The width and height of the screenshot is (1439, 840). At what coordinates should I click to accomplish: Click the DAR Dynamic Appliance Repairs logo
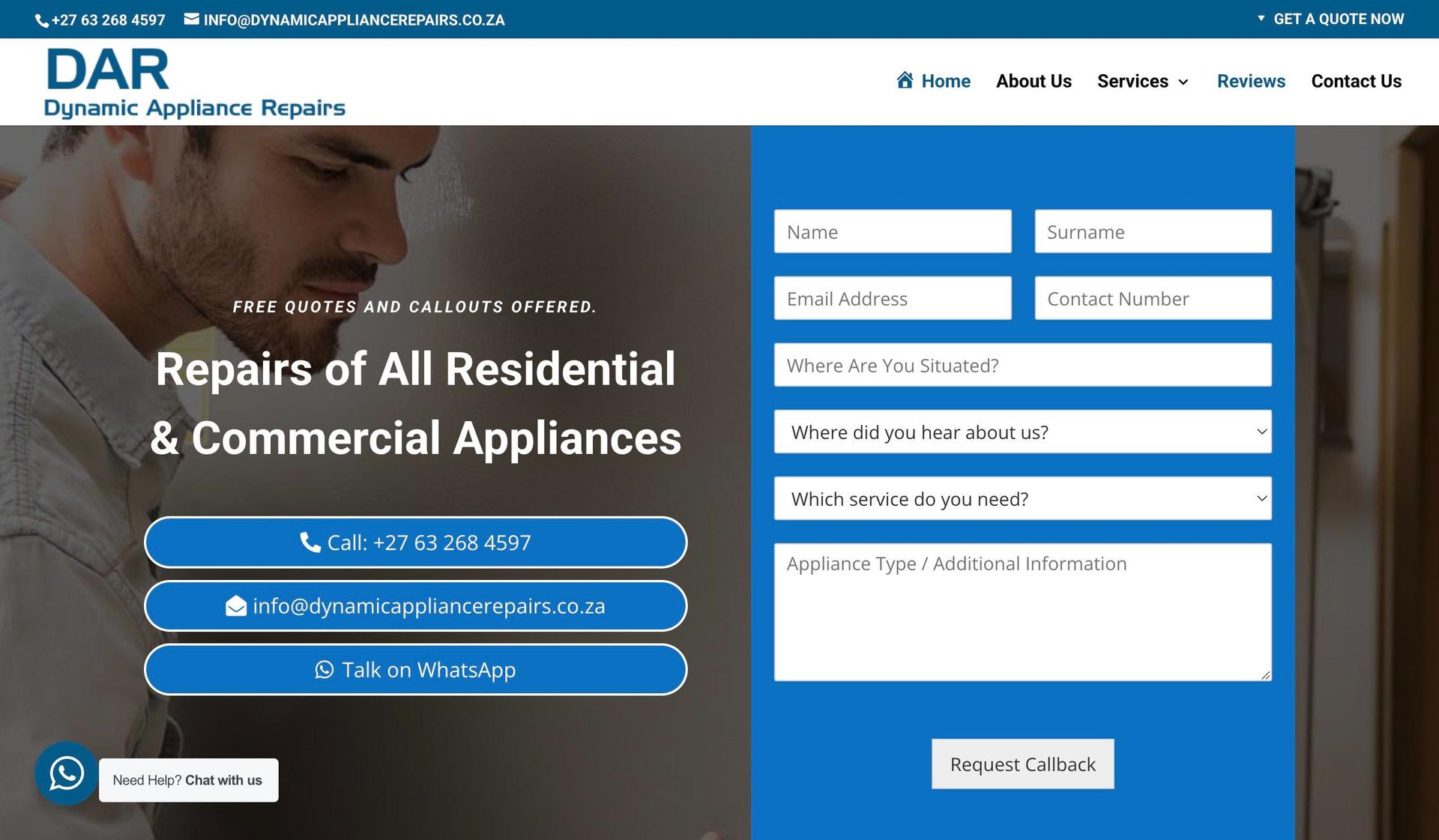[x=195, y=82]
